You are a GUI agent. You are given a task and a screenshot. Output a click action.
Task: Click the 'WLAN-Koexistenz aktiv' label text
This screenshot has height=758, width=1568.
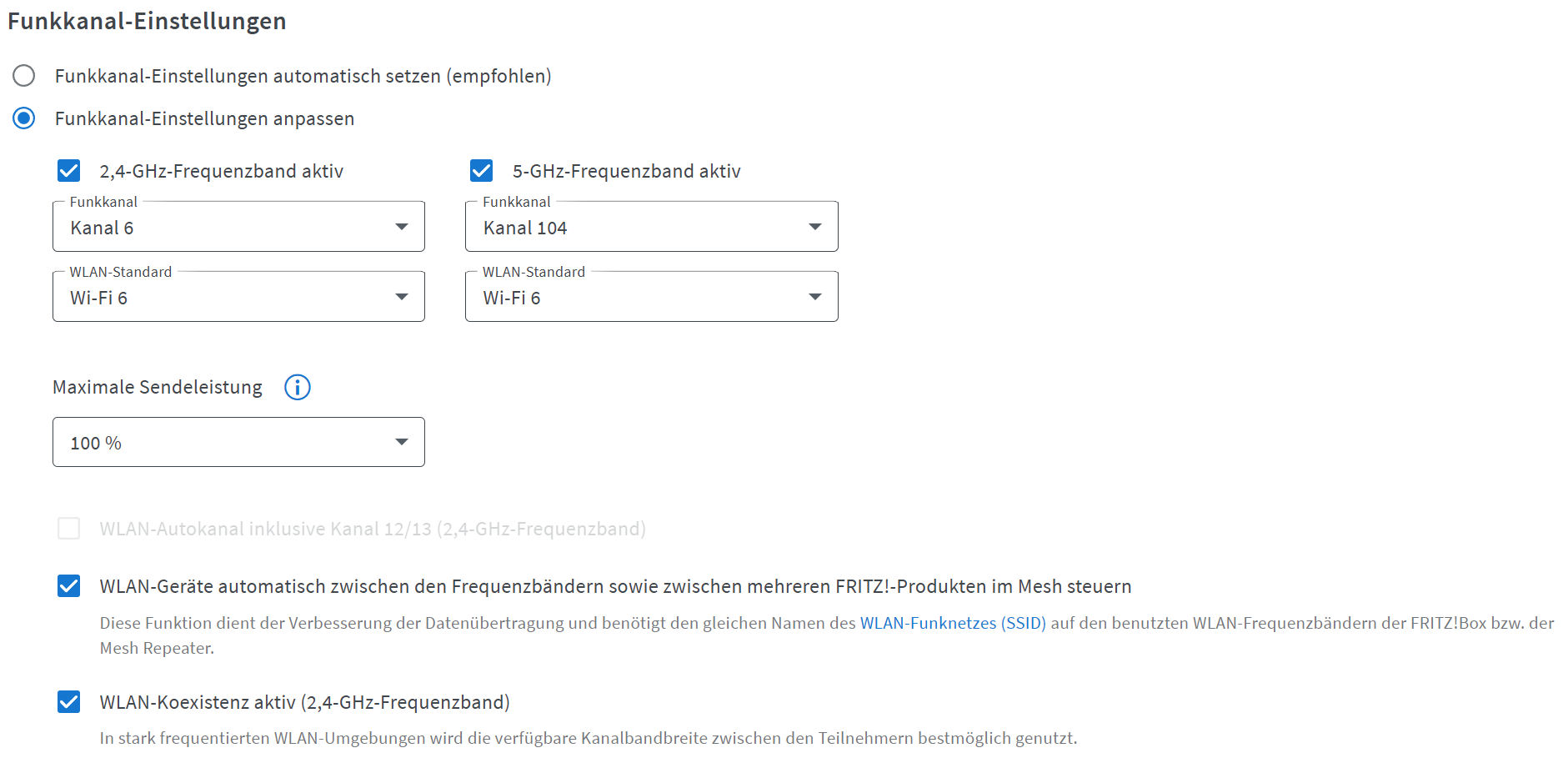198,702
